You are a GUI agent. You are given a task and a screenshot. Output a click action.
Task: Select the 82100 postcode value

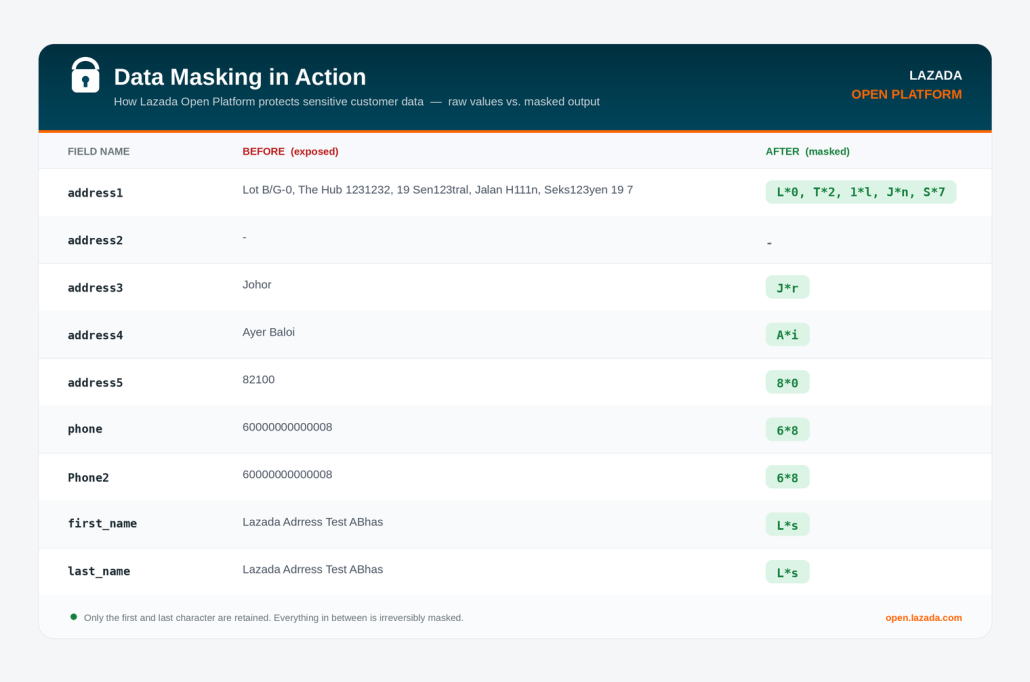(x=258, y=380)
